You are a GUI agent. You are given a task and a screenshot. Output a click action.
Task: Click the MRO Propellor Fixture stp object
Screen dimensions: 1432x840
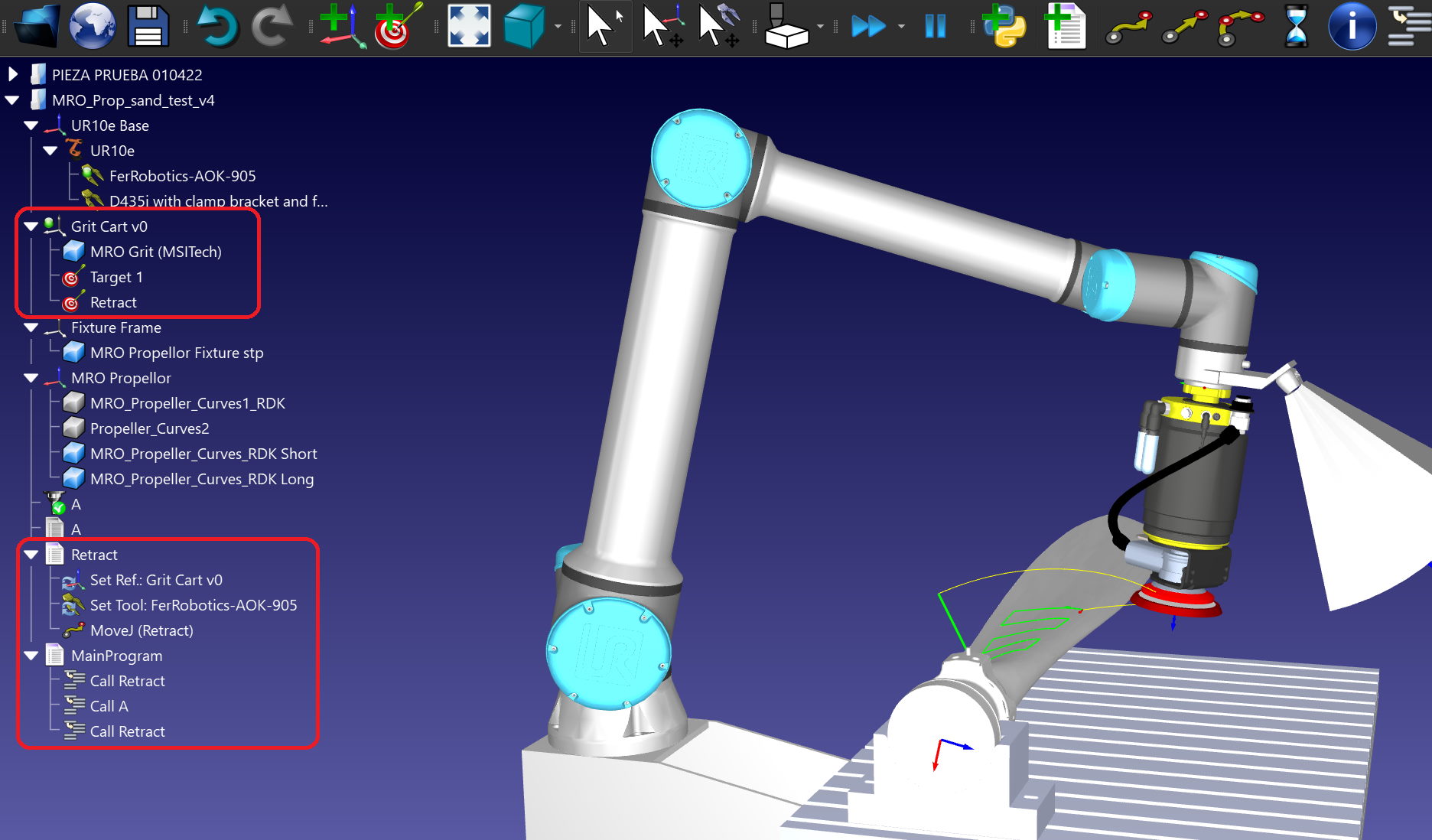point(176,353)
